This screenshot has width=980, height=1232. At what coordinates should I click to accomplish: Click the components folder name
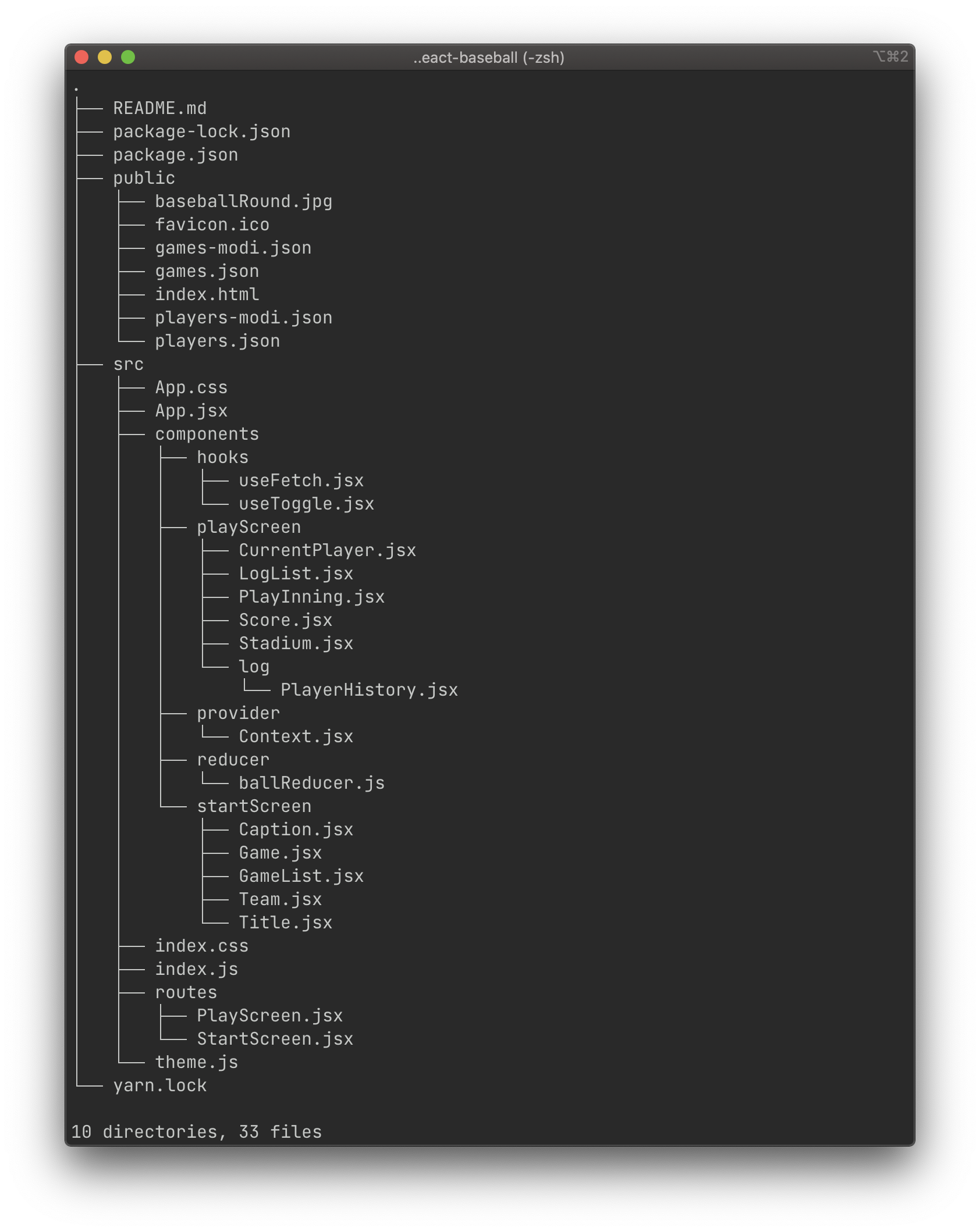207,434
